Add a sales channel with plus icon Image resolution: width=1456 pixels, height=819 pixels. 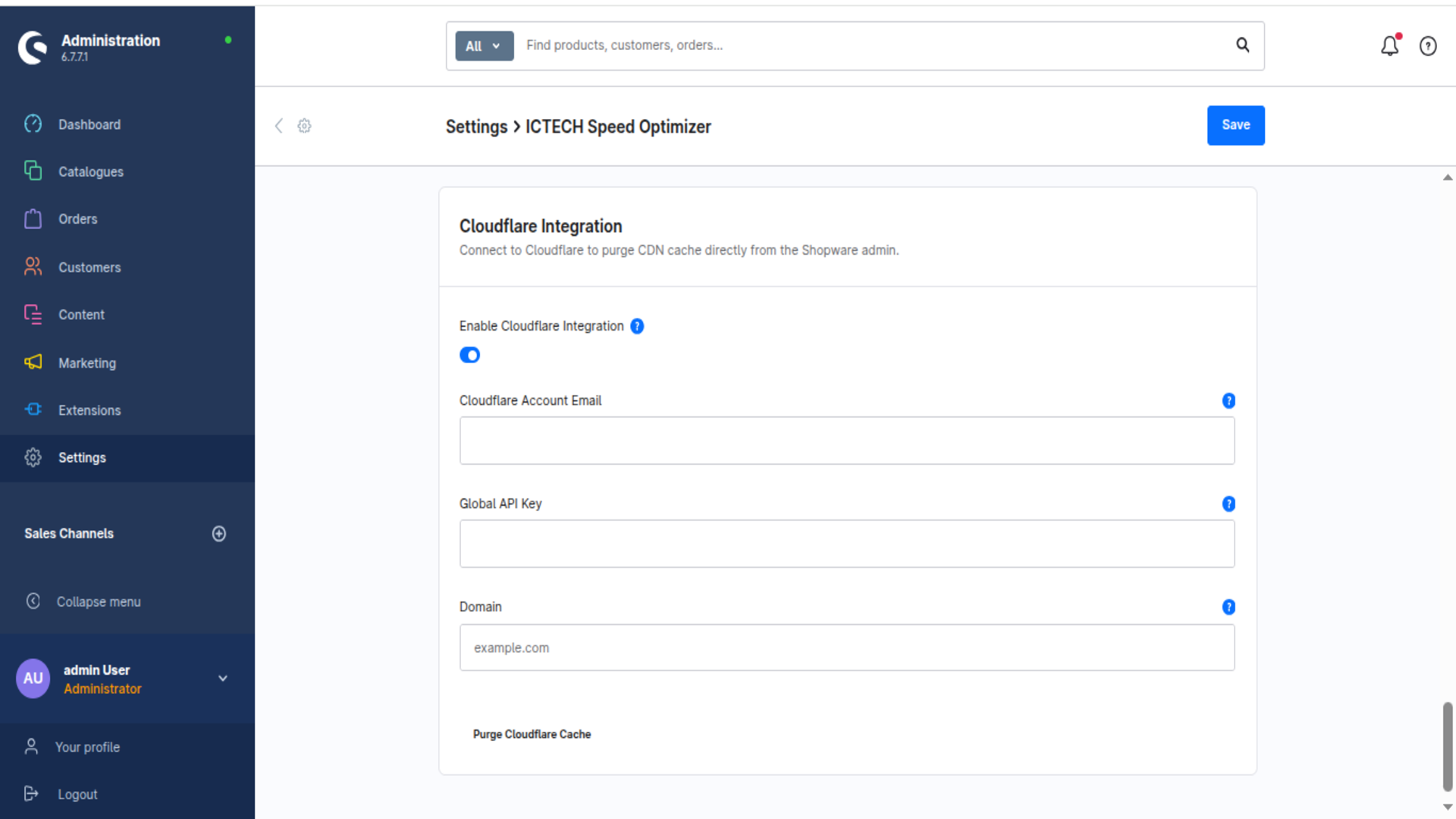point(219,534)
